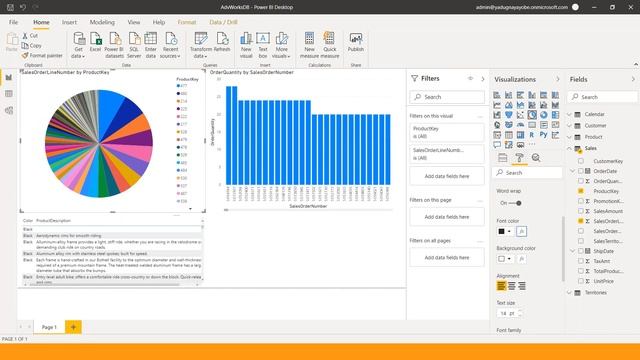Collapse the Fields pane
Screen dimensions: 640x360
click(x=633, y=79)
